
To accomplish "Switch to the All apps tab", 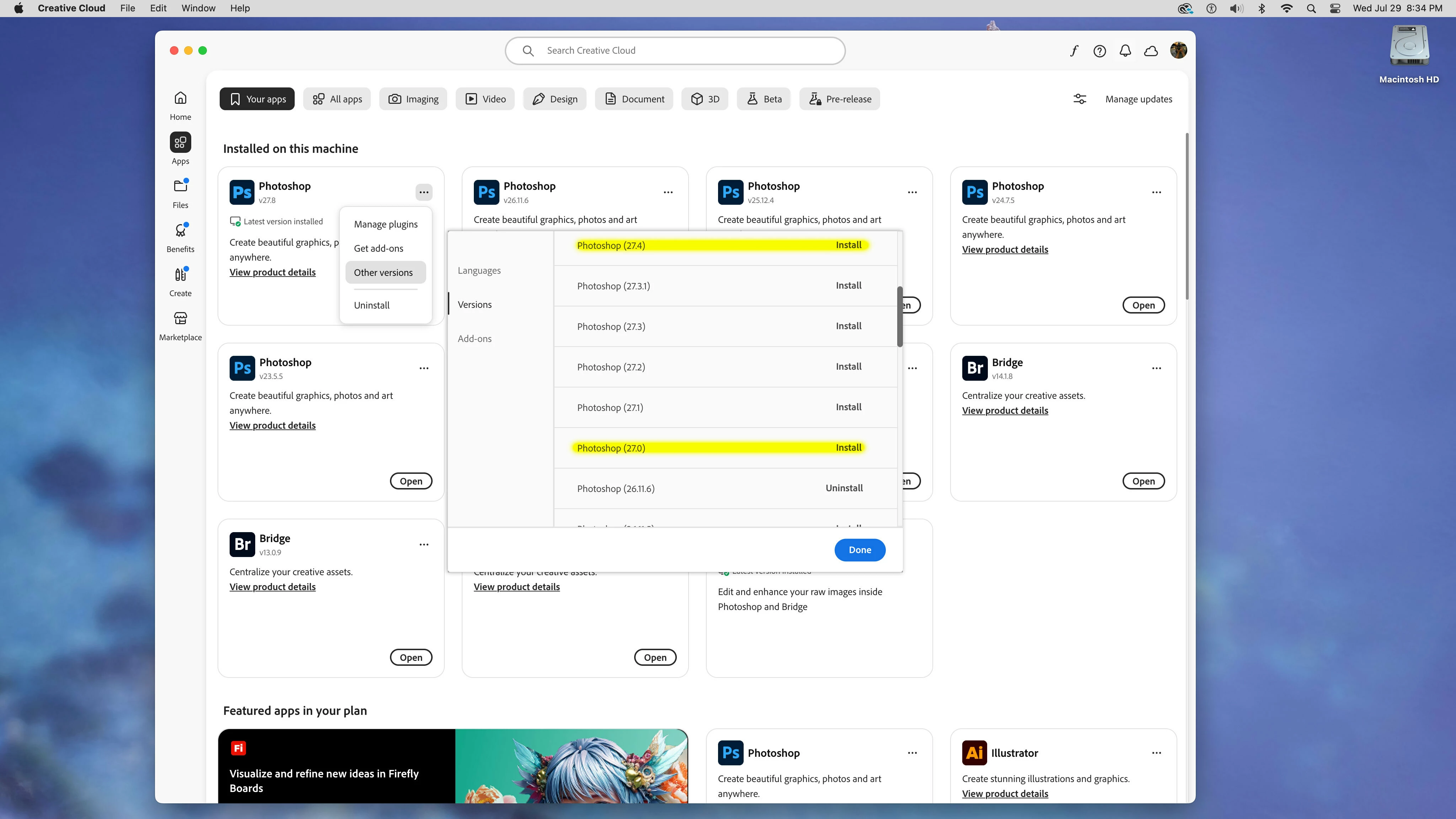I will (x=337, y=99).
